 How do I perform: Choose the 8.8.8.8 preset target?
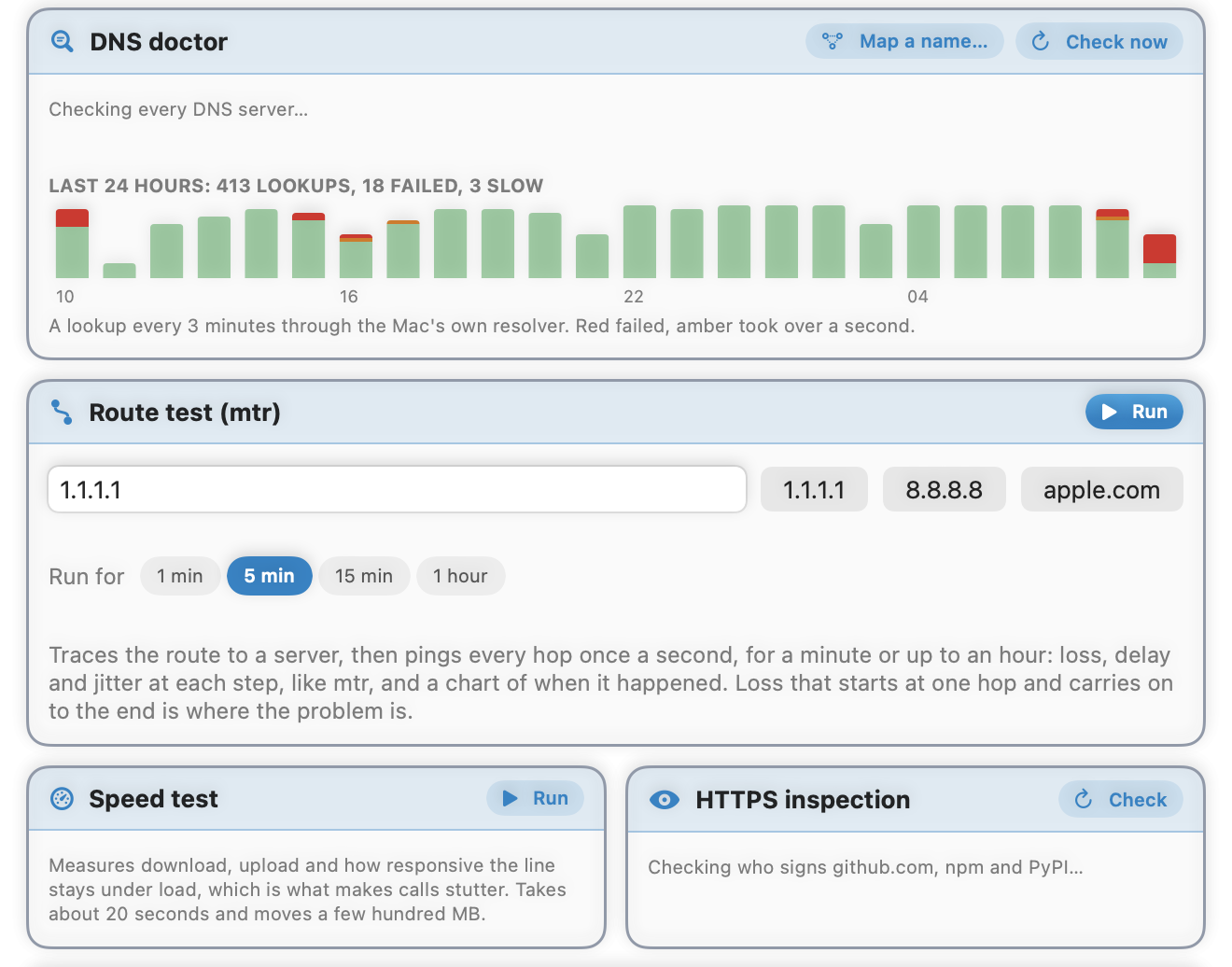pos(945,489)
